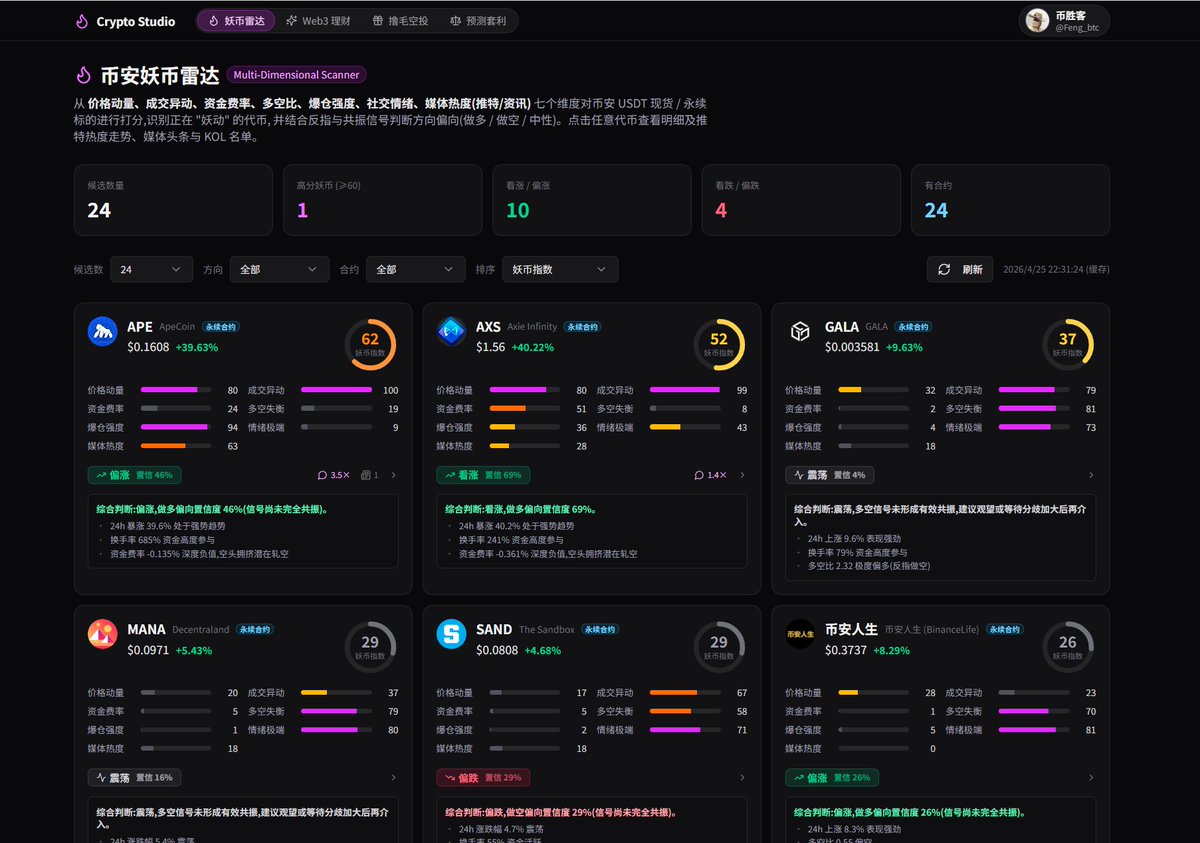This screenshot has width=1200, height=843.
Task: Expand APE card details chevron
Action: [393, 475]
